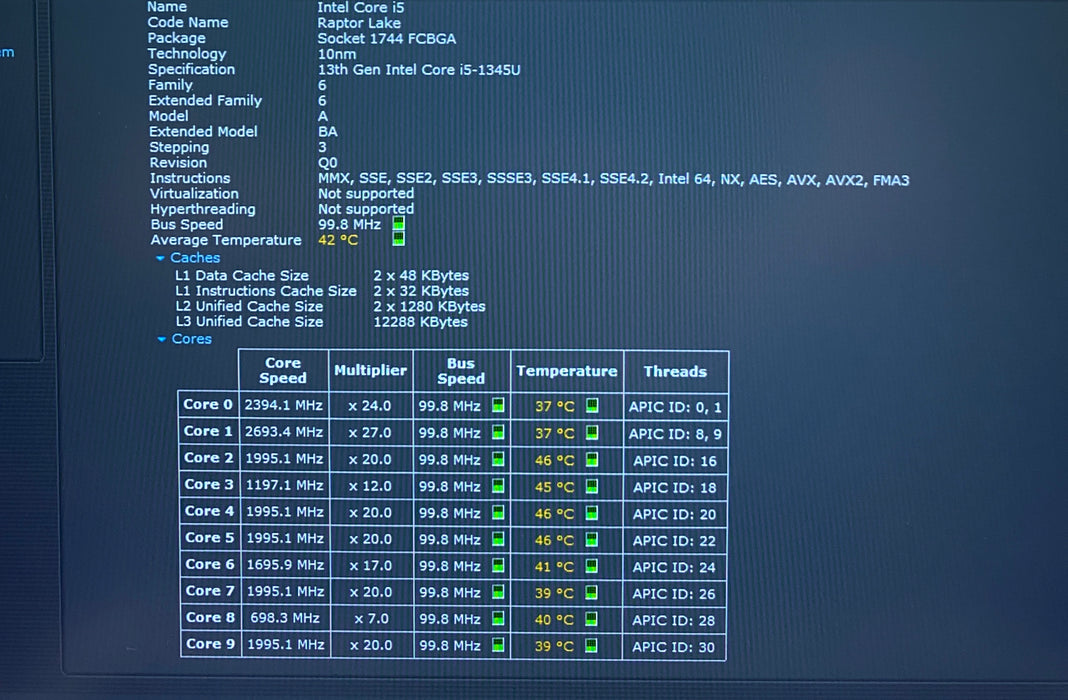Click the '10nm' technology value
1068x700 pixels.
pos(336,54)
